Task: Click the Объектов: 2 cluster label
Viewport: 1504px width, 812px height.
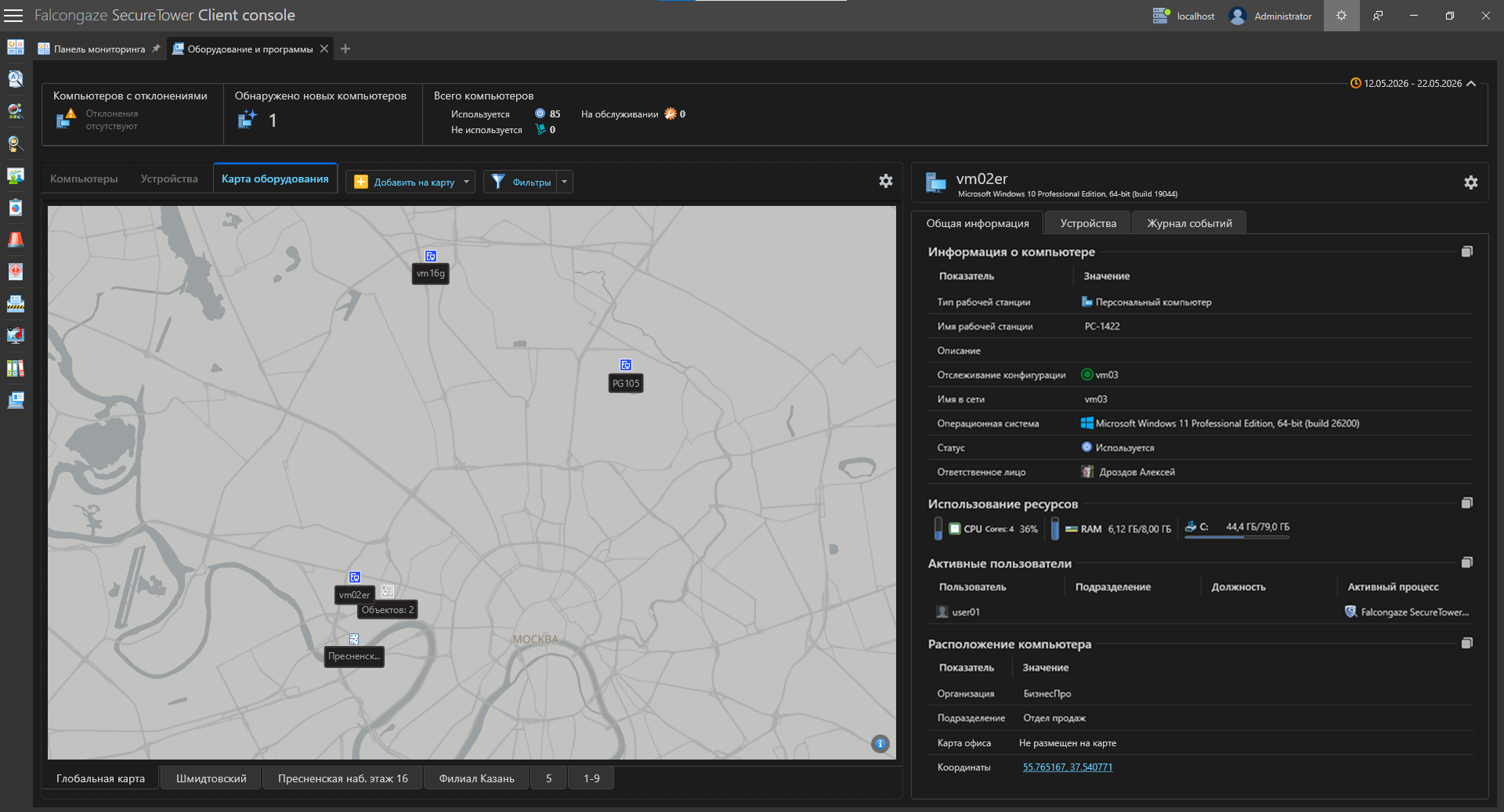Action: [388, 610]
